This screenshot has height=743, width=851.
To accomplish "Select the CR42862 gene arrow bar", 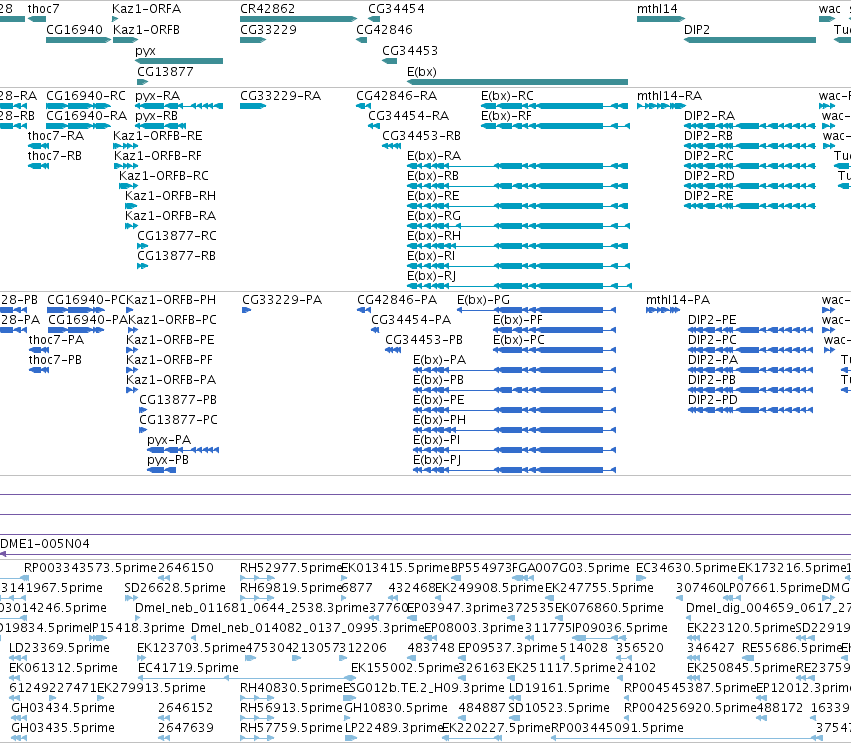I will pos(299,19).
